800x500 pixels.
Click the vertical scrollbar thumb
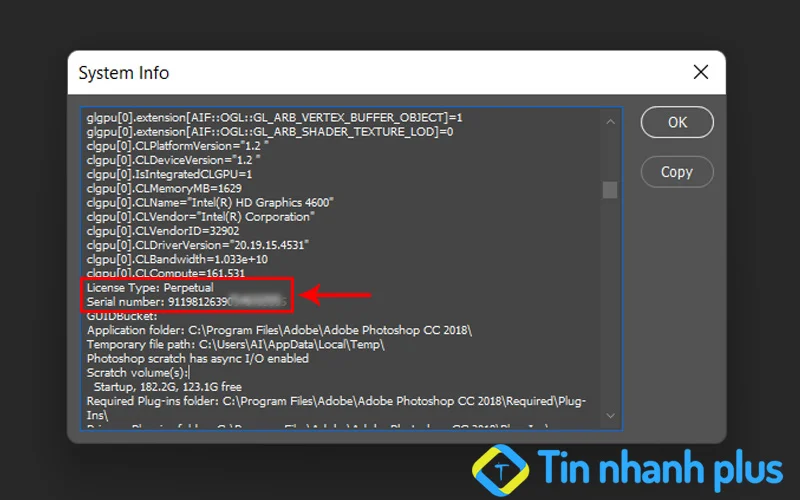(x=610, y=190)
